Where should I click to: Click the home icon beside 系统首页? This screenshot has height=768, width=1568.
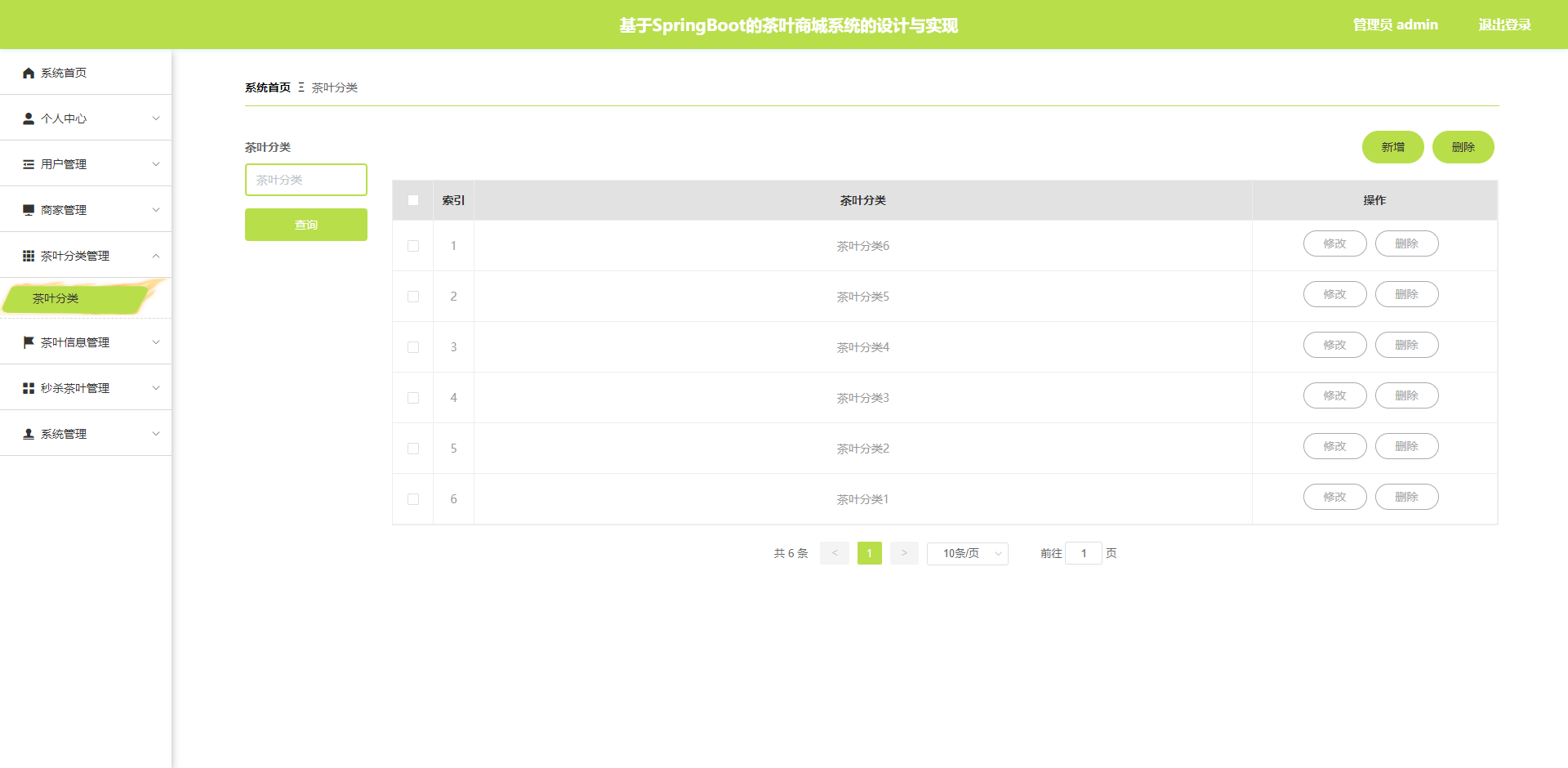click(29, 73)
